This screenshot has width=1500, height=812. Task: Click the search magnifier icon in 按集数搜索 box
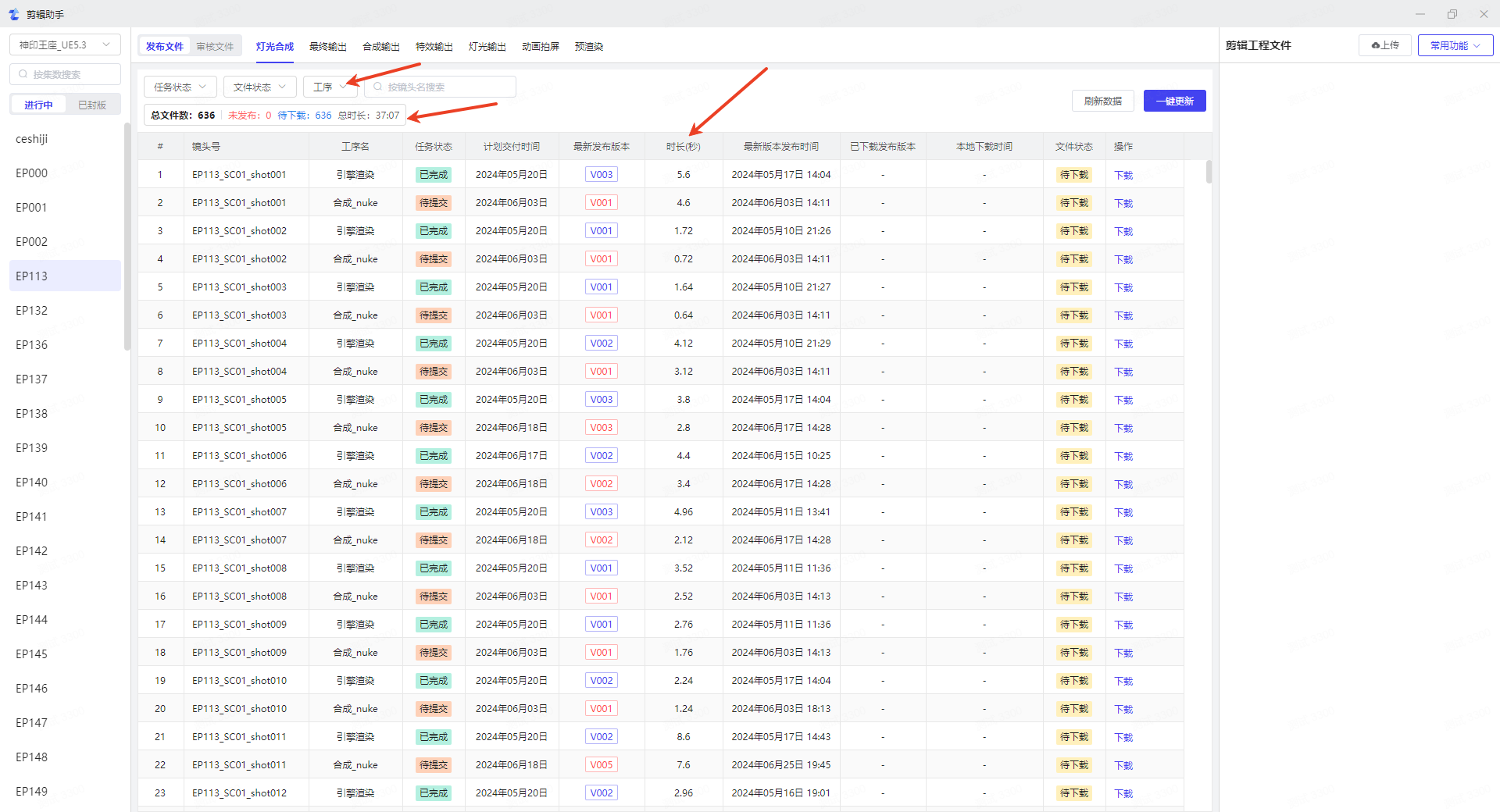(x=23, y=74)
